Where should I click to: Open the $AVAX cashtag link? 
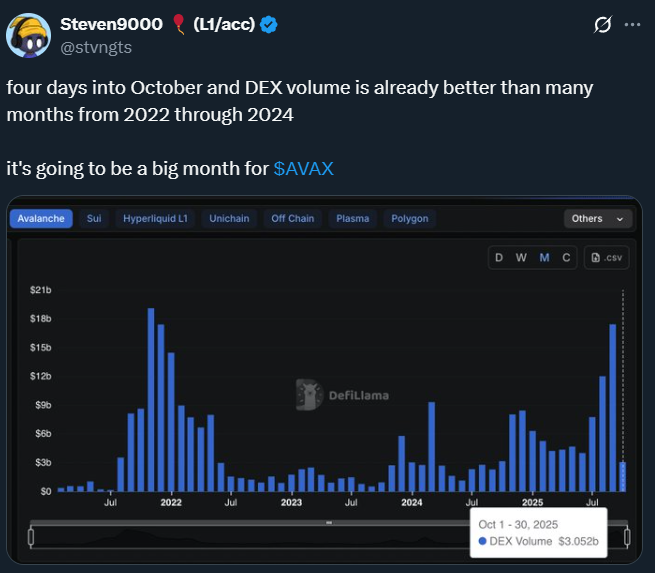point(303,169)
